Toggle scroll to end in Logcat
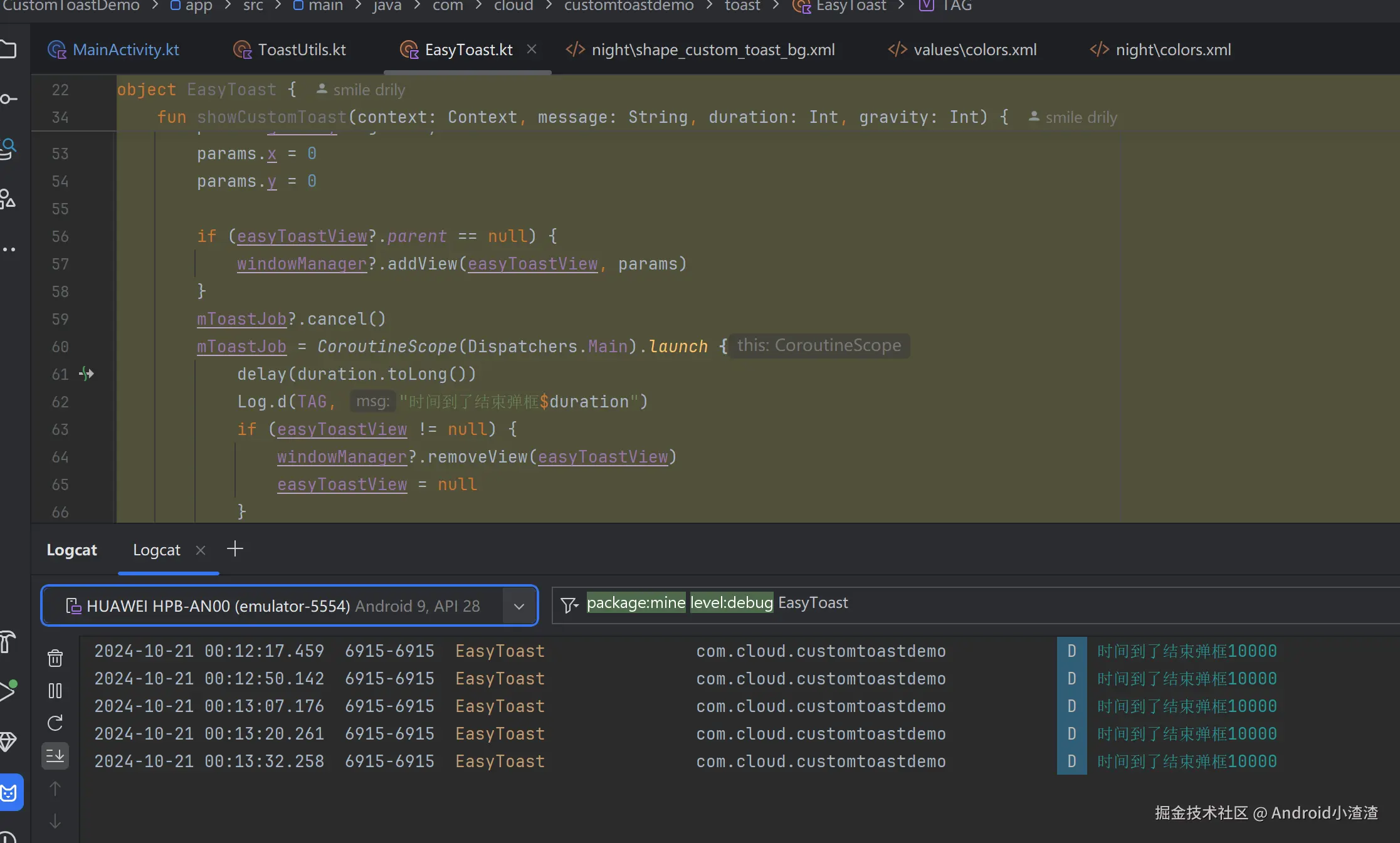This screenshot has height=843, width=1400. coord(55,756)
